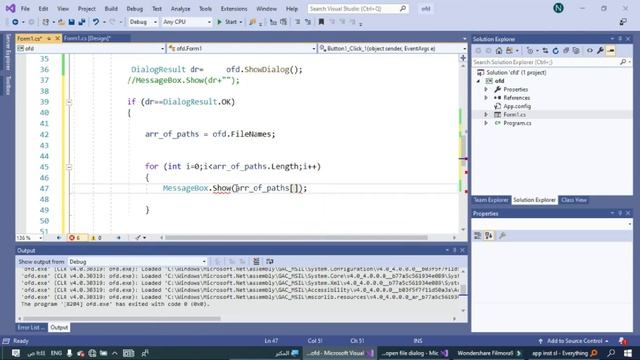Click the user account avatar N
The height and width of the screenshot is (360, 640).
pos(558,8)
